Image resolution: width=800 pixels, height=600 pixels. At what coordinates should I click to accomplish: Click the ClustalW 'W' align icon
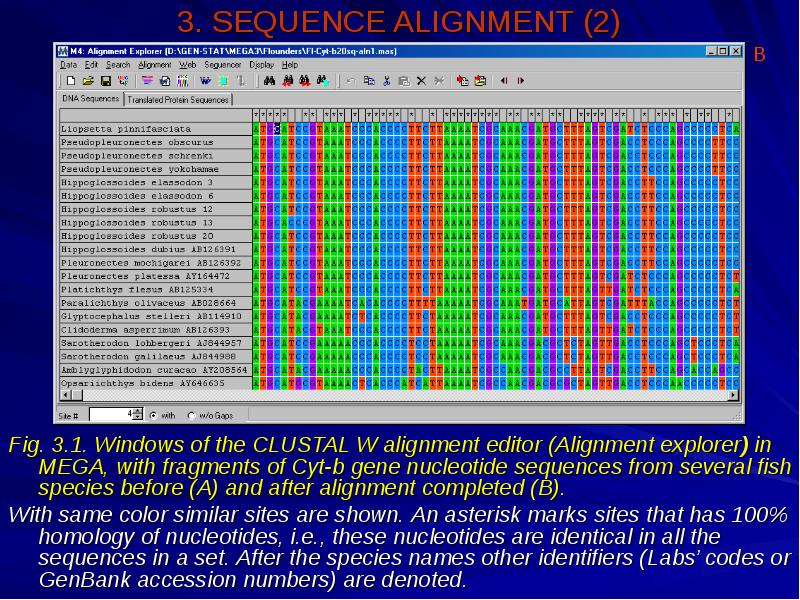tap(205, 80)
